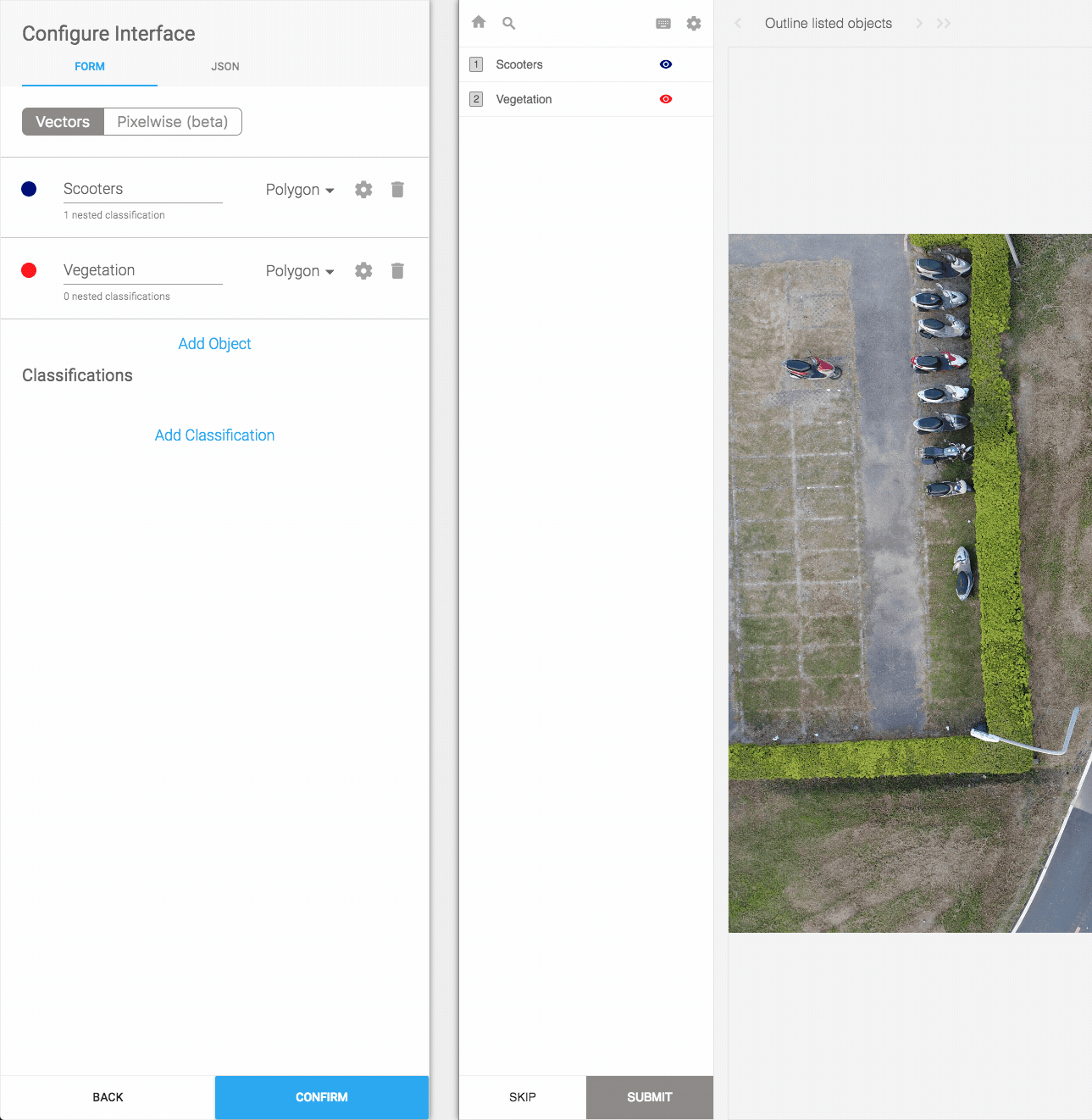Hide Vegetation with the red eye icon

[666, 99]
